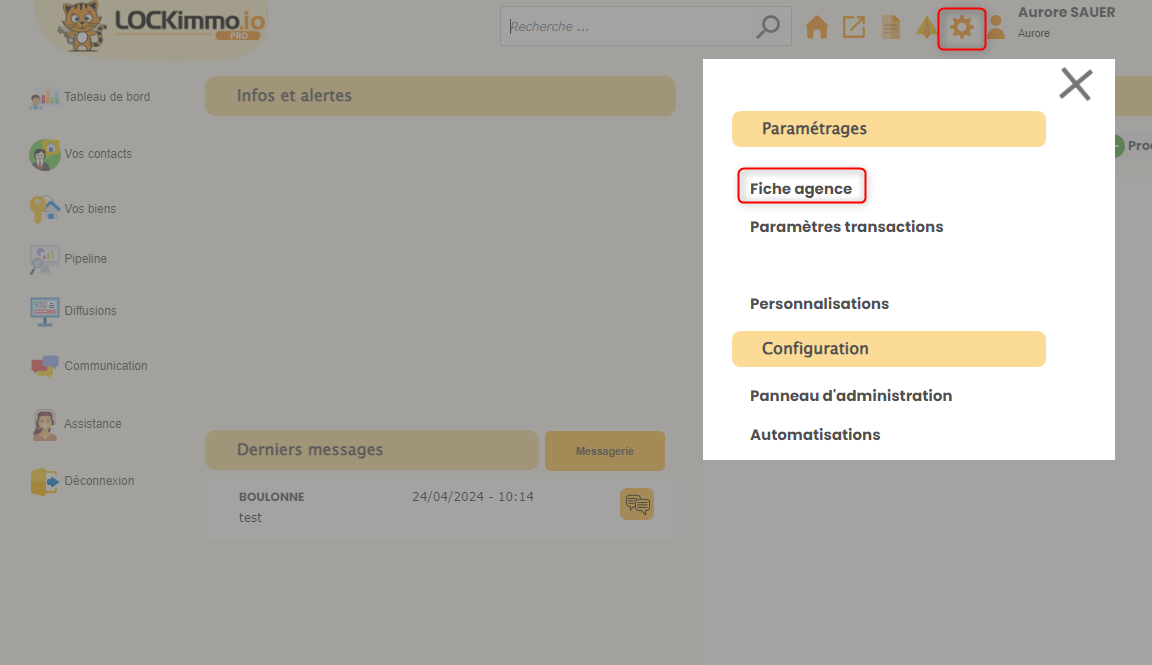1152x665 pixels.
Task: Click the Assistance headset icon
Action: [44, 425]
